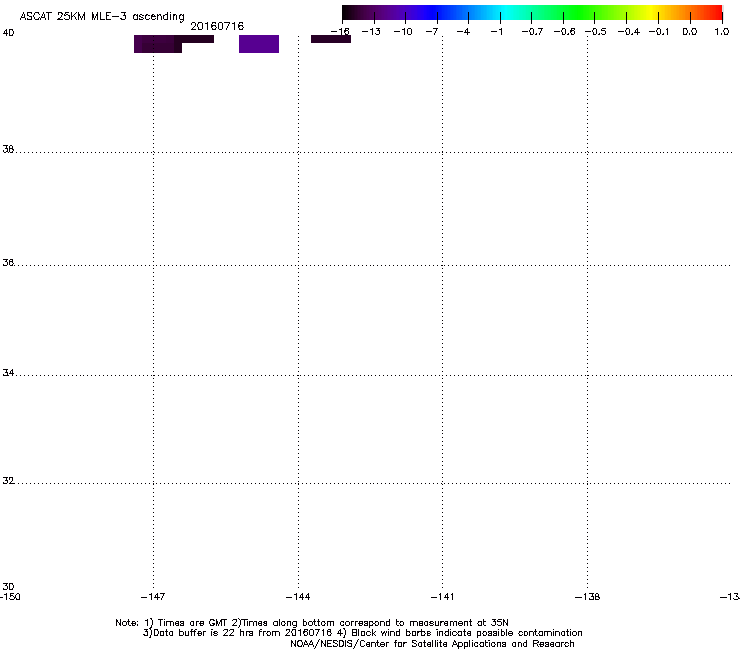Image resolution: width=740 pixels, height=650 pixels.
Task: Click the -7 colorbar label
Action: (x=431, y=32)
